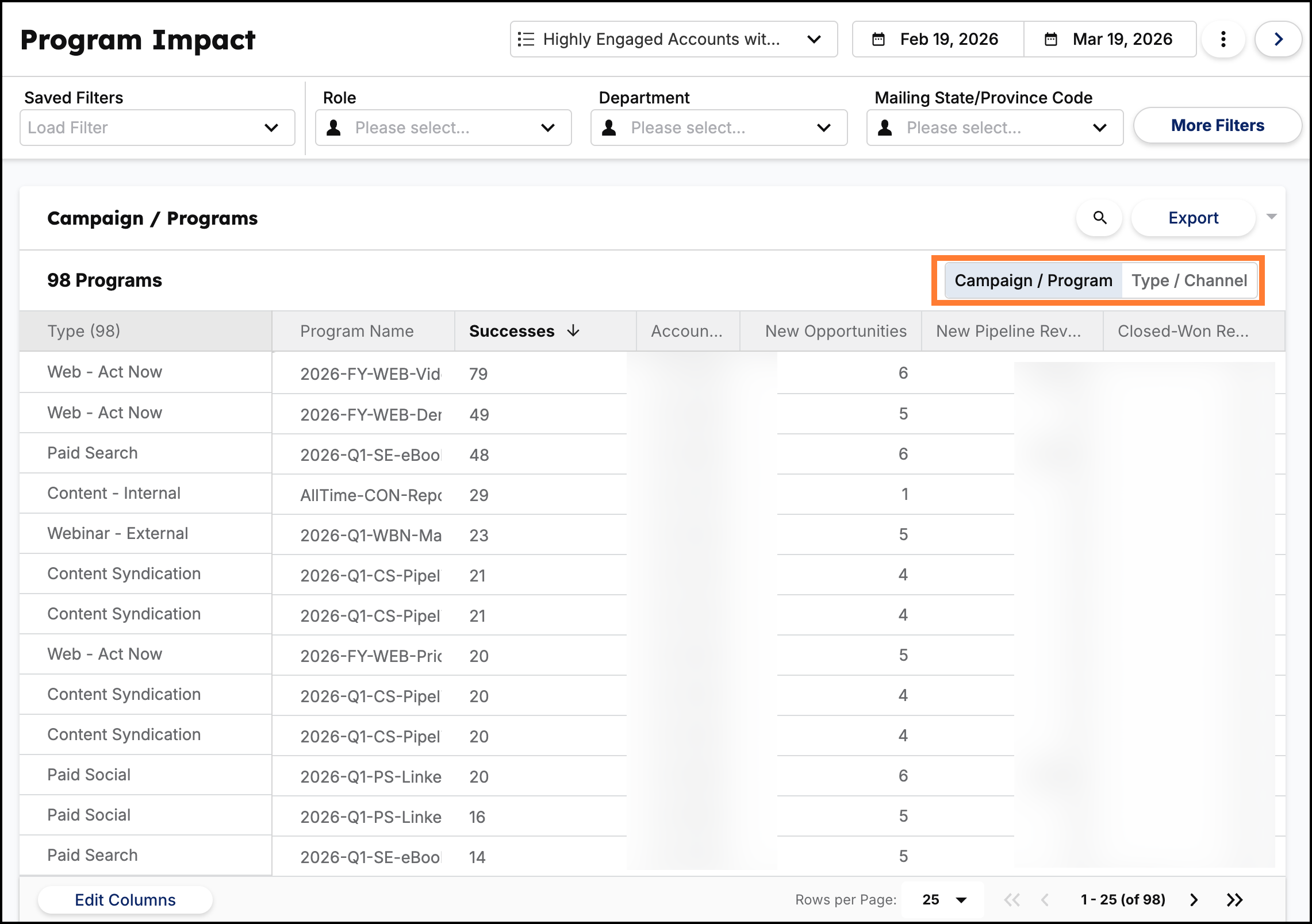Open the three-dot more options menu
The image size is (1312, 924).
pos(1223,39)
